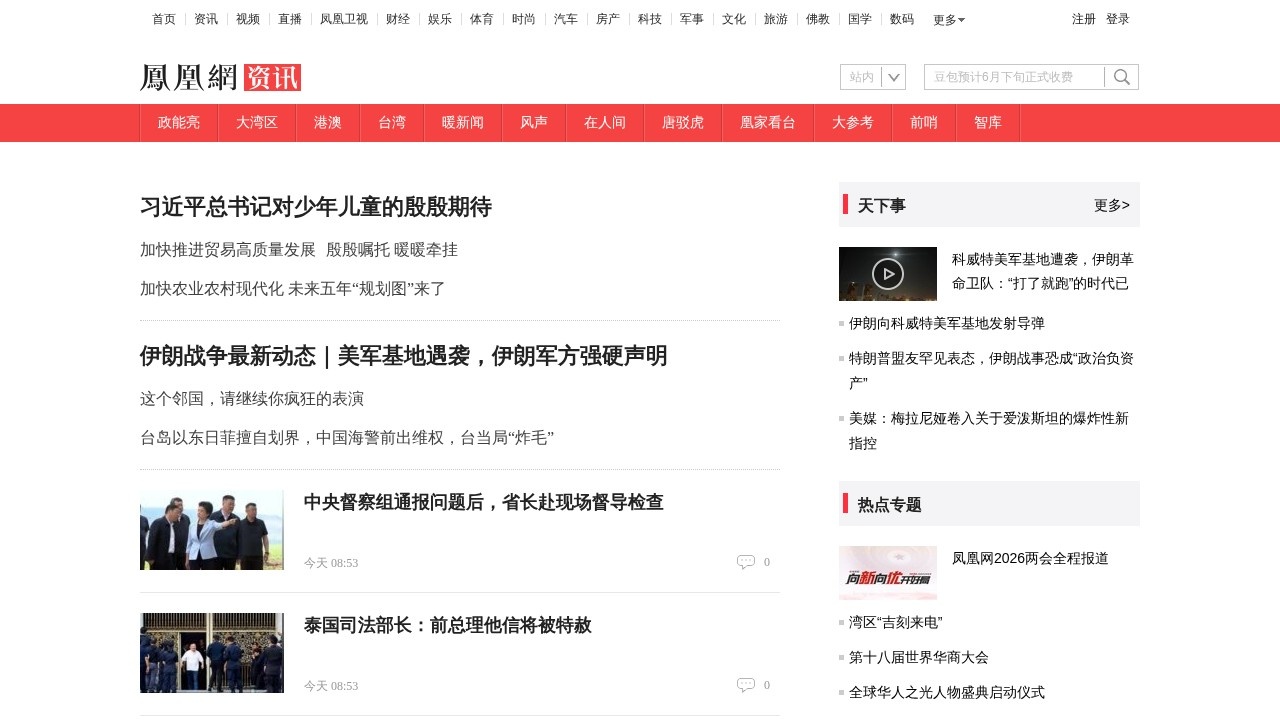Open 前总理他信将被特赦 article title
The height and width of the screenshot is (720, 1280).
pos(448,625)
